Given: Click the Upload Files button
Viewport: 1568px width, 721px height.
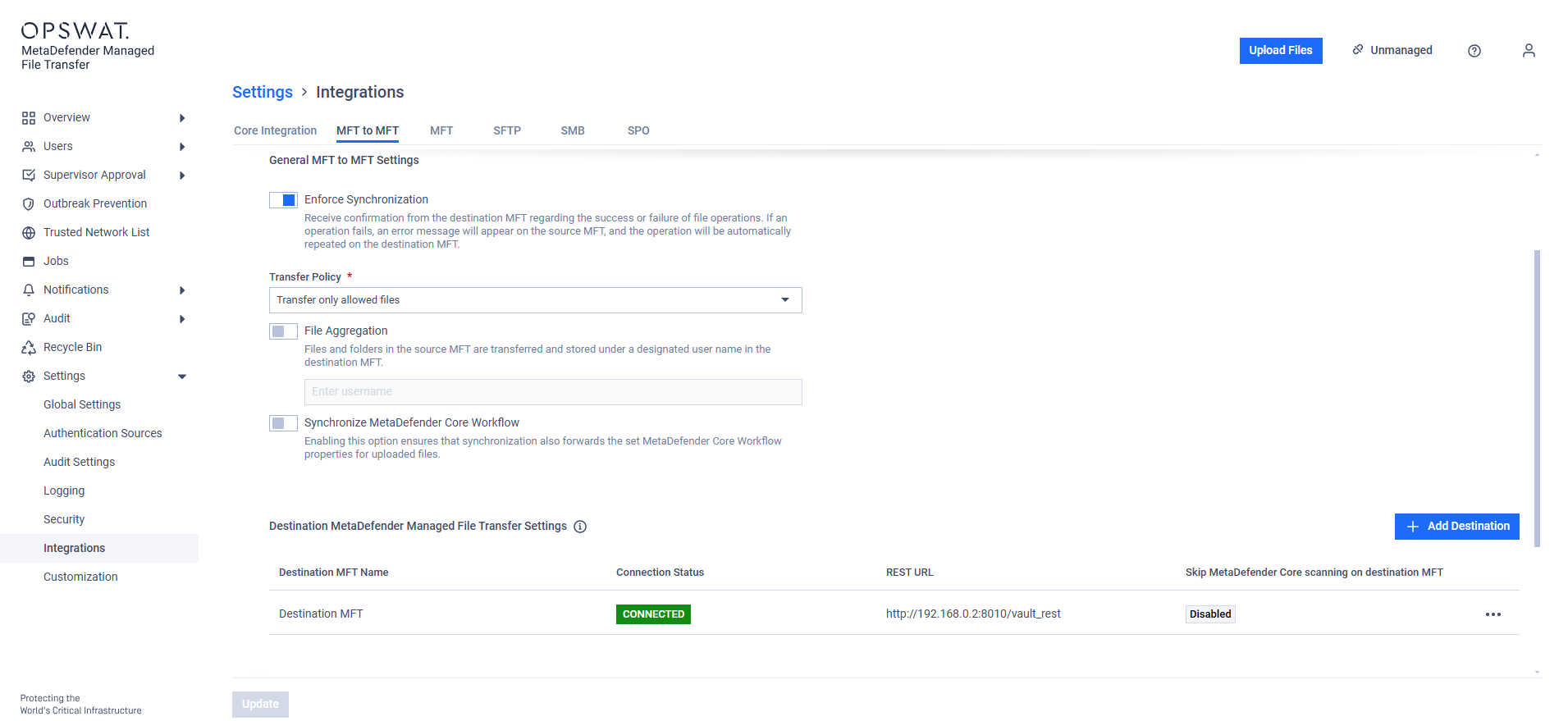Looking at the screenshot, I should pyautogui.click(x=1281, y=51).
